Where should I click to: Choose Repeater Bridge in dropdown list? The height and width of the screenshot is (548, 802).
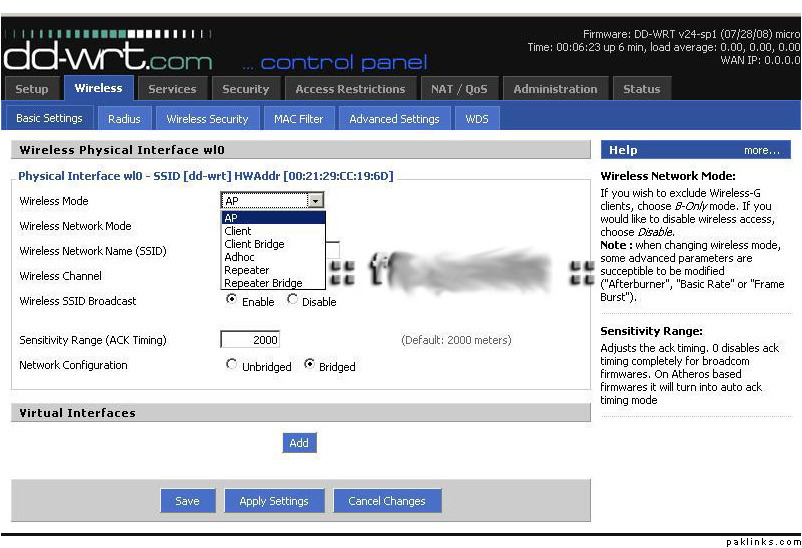pos(263,283)
